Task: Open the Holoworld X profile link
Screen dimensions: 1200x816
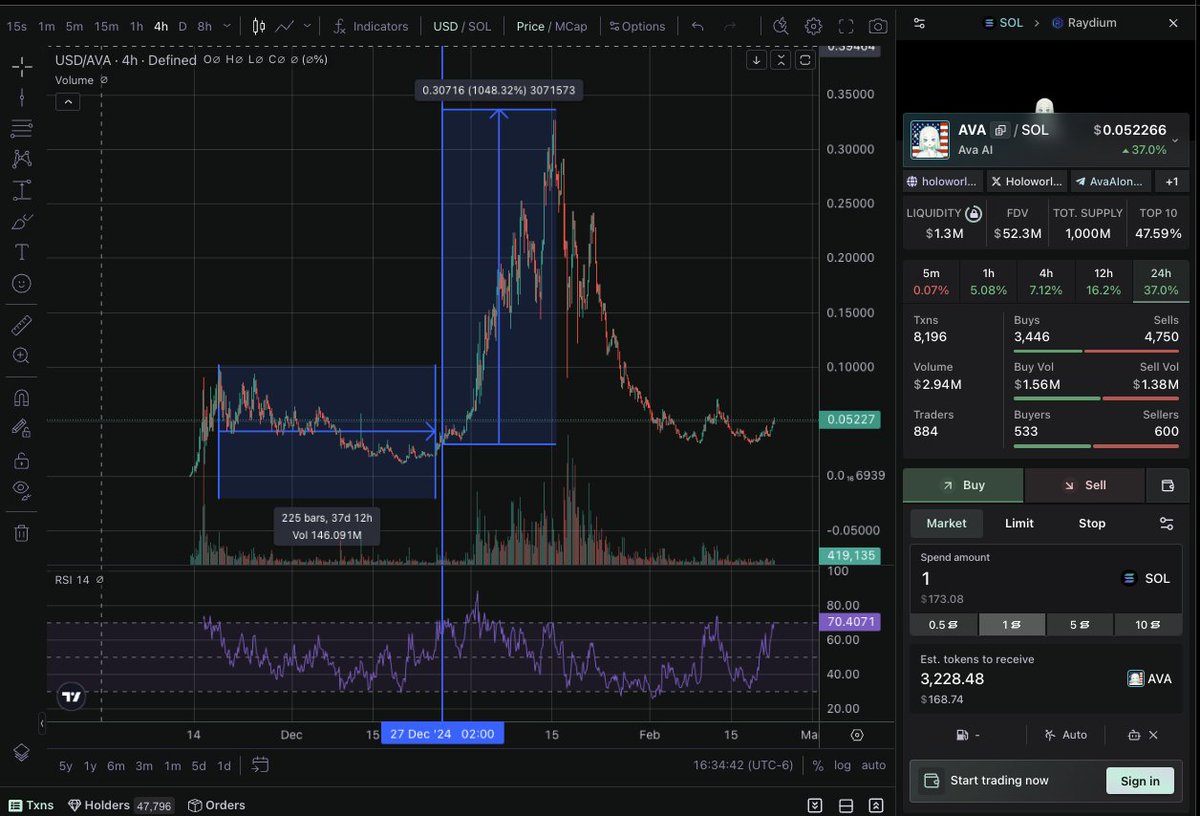Action: (x=1025, y=182)
